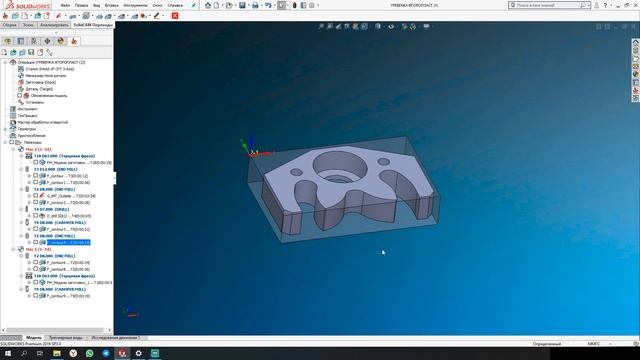Viewport: 640px width, 360px height.
Task: Click the Rebuild traffic-light icon
Action: click(294, 5)
